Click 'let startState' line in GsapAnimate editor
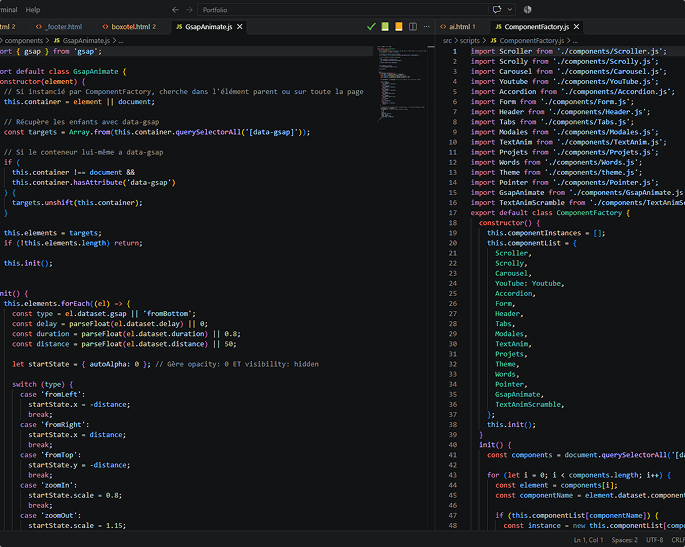This screenshot has width=685, height=547. (165, 364)
